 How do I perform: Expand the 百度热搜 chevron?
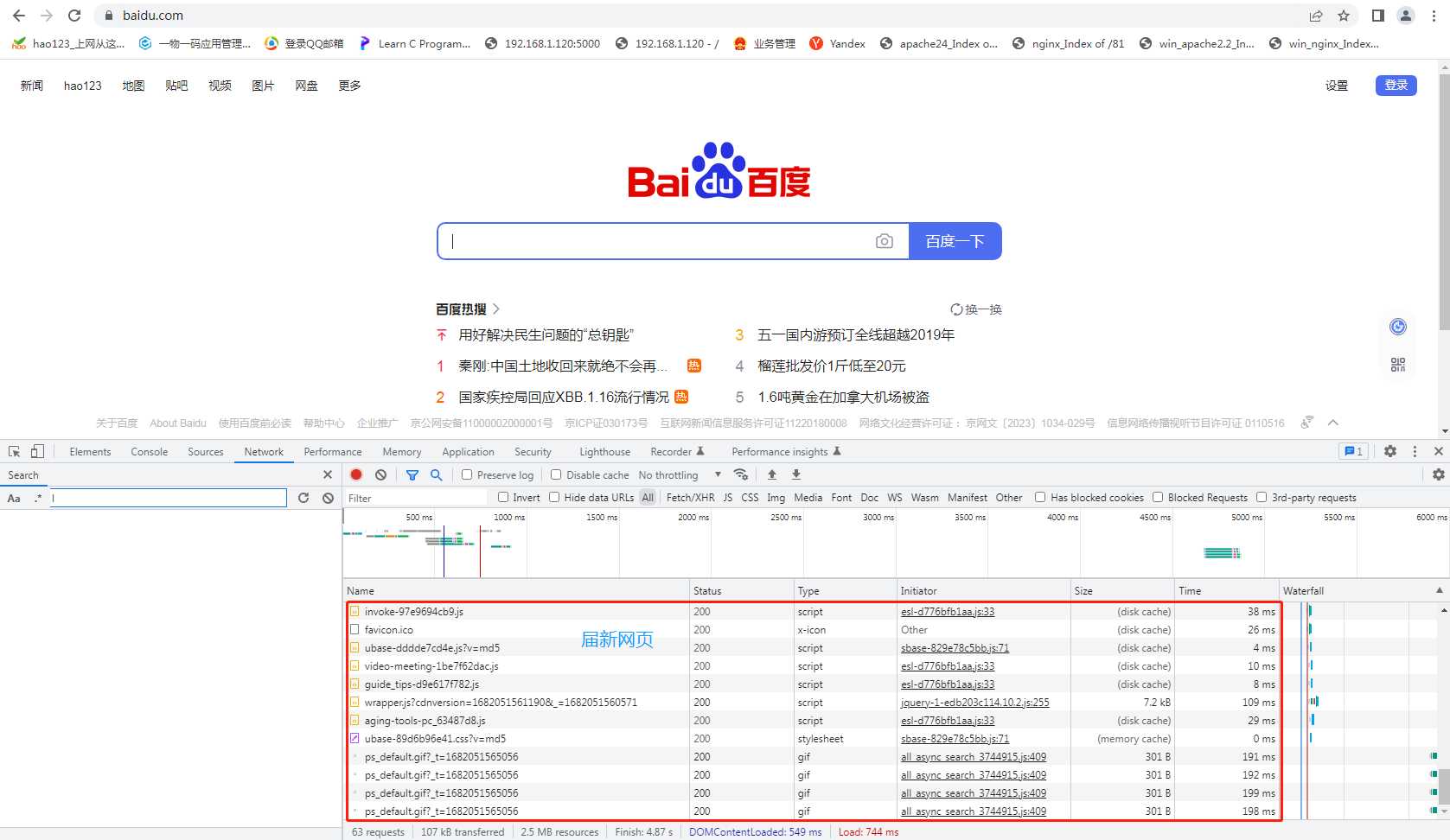[x=496, y=309]
